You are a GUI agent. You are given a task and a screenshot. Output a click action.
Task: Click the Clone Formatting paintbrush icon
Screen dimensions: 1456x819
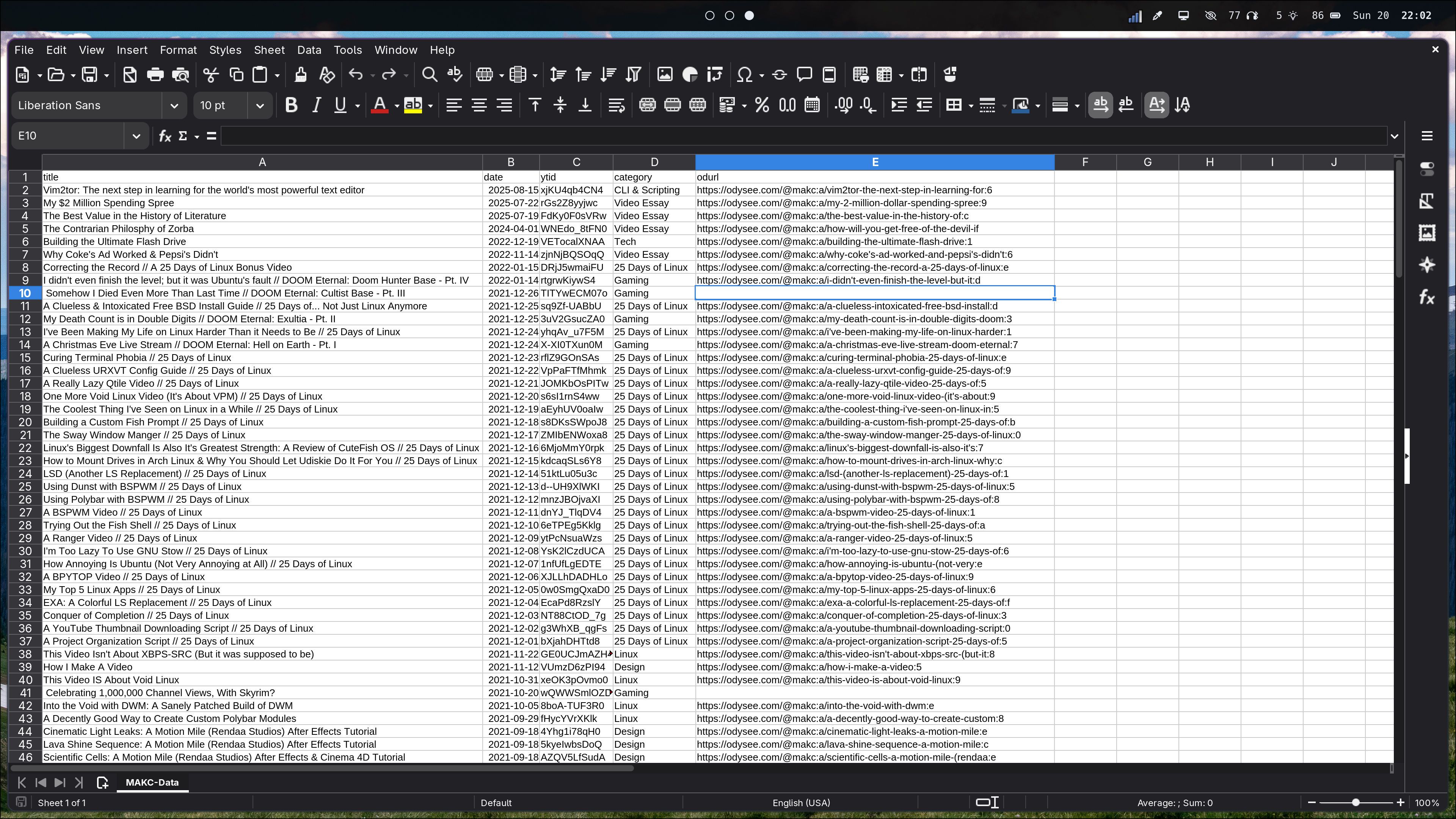tap(300, 75)
